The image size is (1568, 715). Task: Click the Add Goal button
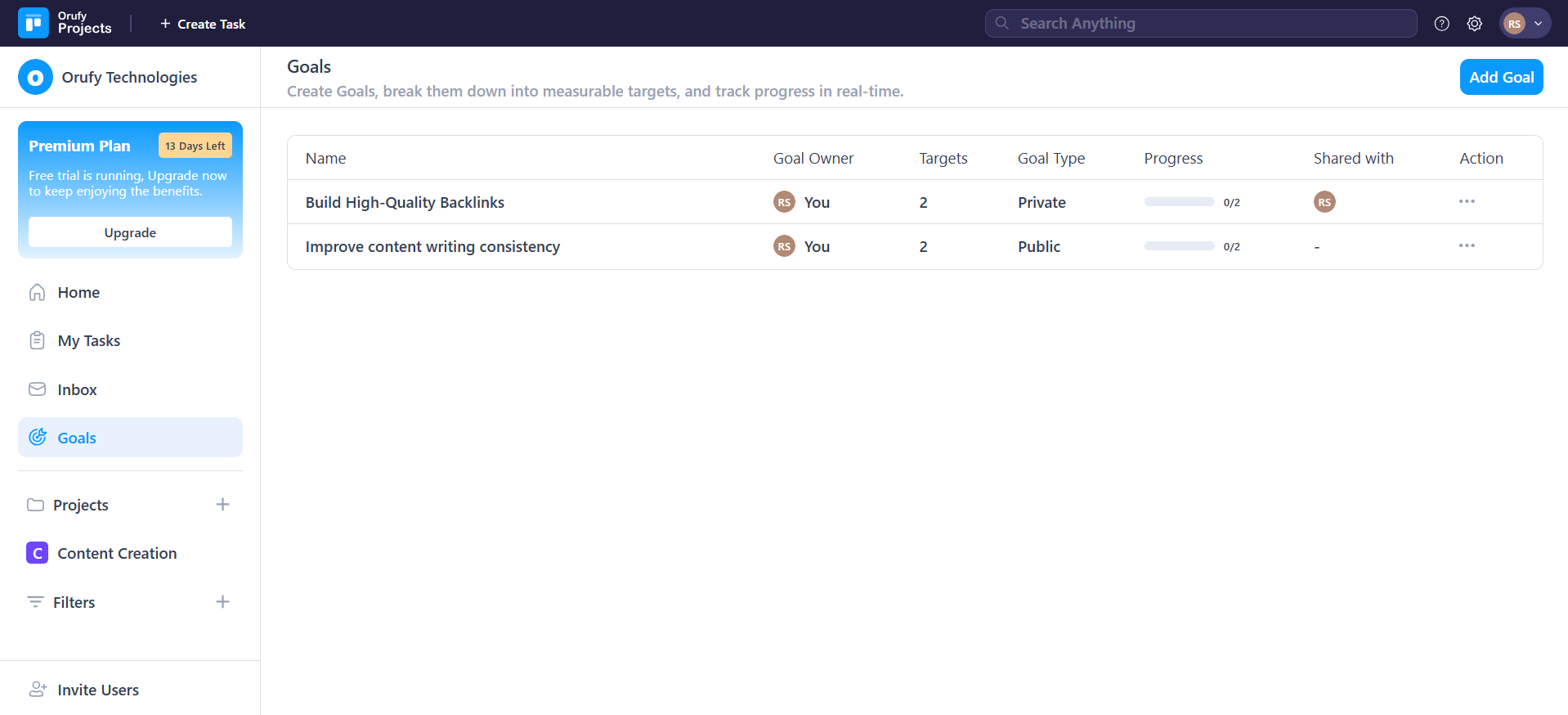(1500, 78)
